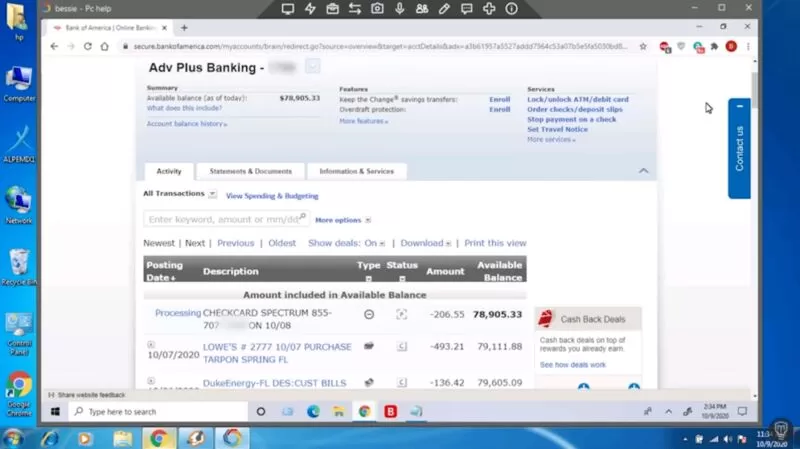Open the extensions puzzle piece icon
Image resolution: width=800 pixels, height=449 pixels.
[714, 46]
